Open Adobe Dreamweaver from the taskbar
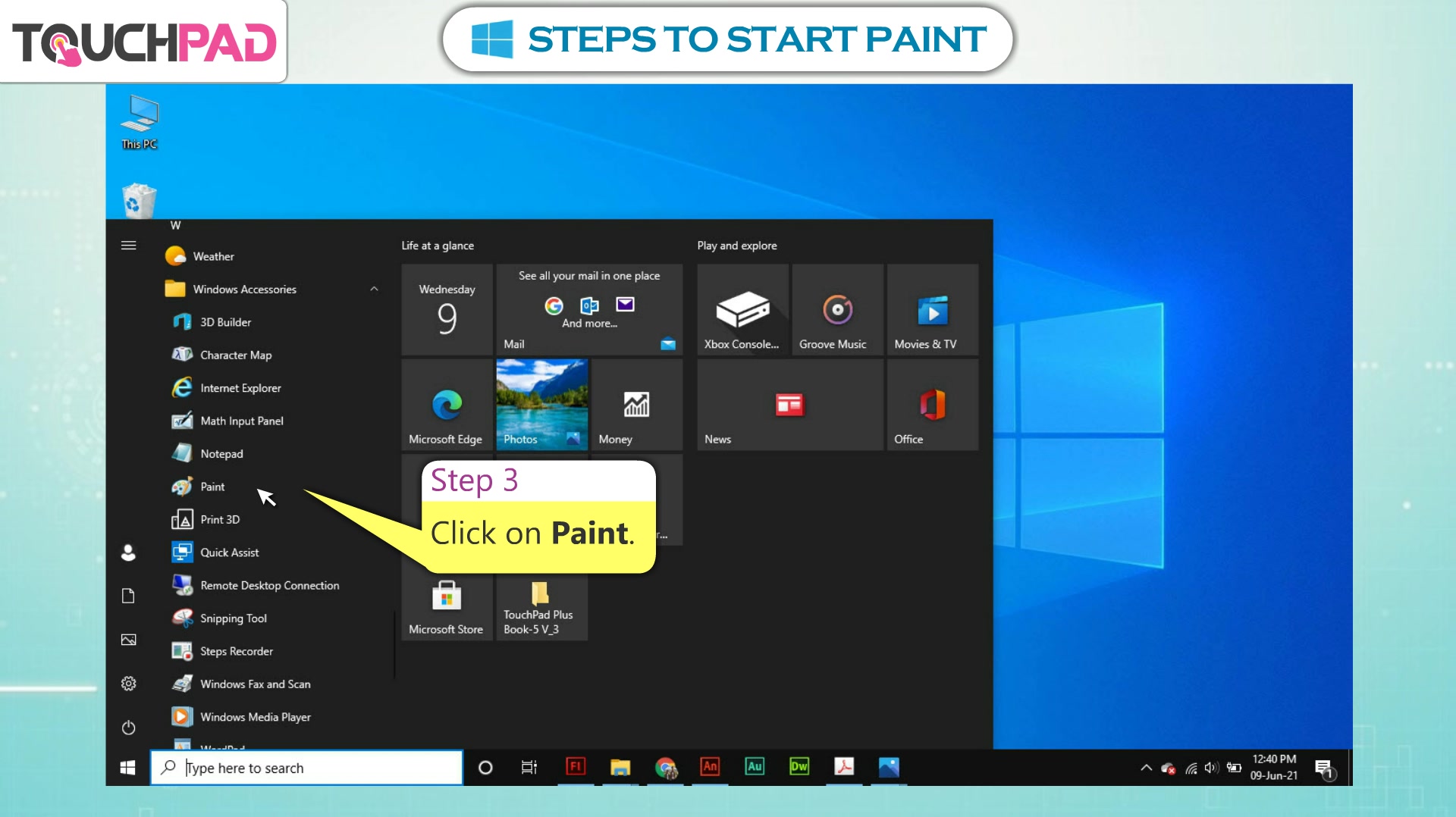 799,767
